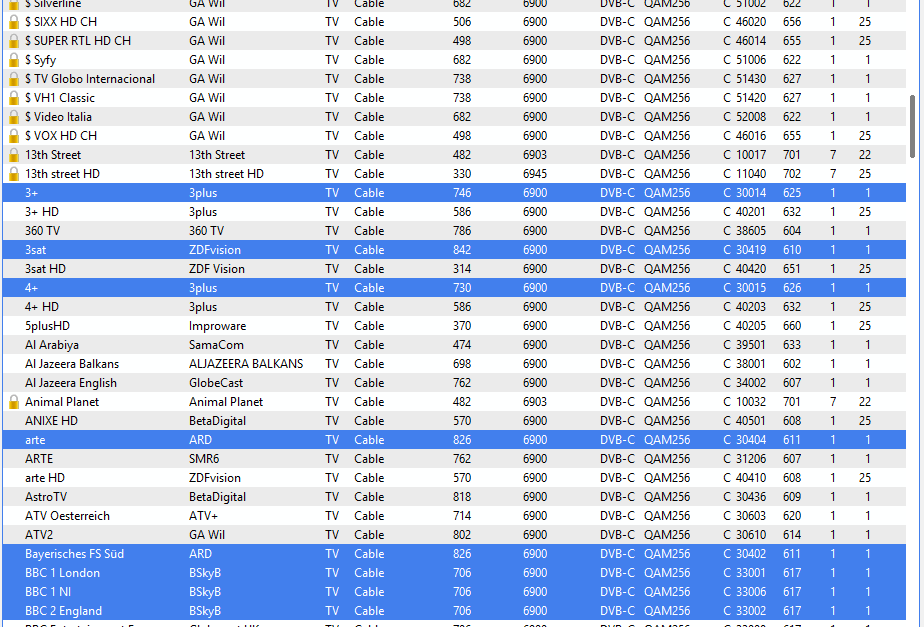Select the Al Arabiya channel

[x=52, y=345]
